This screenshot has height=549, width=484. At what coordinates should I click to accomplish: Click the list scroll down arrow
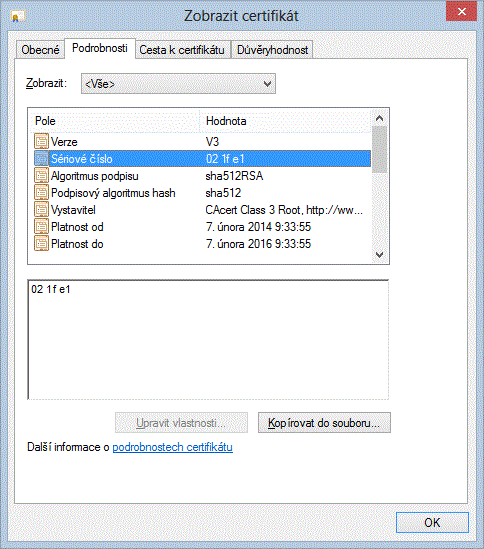tap(379, 255)
